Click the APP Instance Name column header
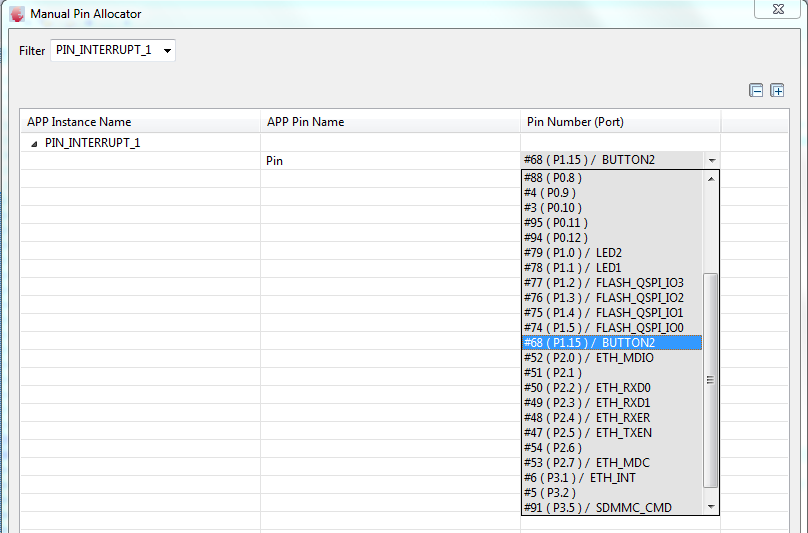Screen dimensions: 808x533 [x=79, y=122]
